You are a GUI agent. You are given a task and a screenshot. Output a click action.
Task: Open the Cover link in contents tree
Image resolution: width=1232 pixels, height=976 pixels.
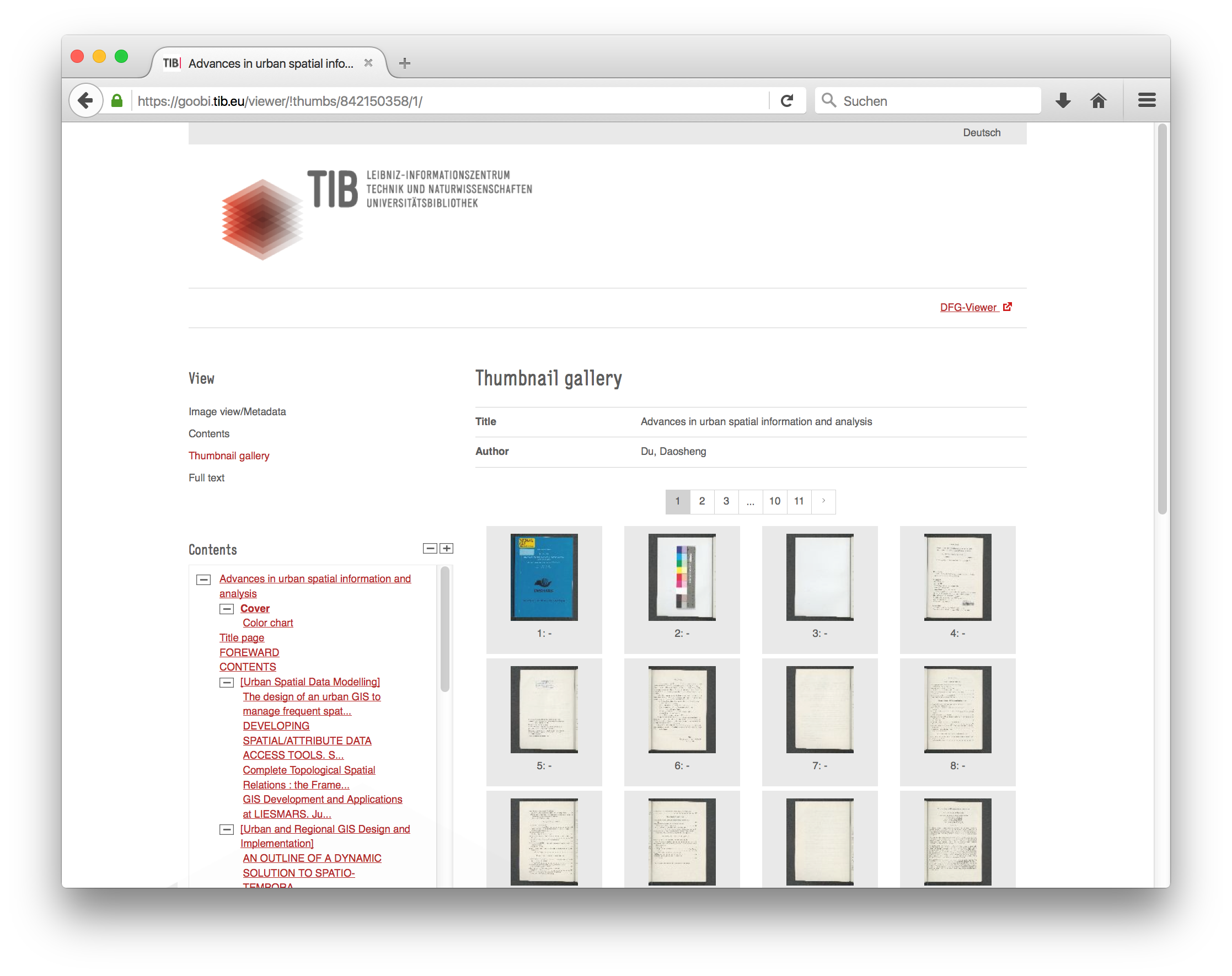point(255,609)
